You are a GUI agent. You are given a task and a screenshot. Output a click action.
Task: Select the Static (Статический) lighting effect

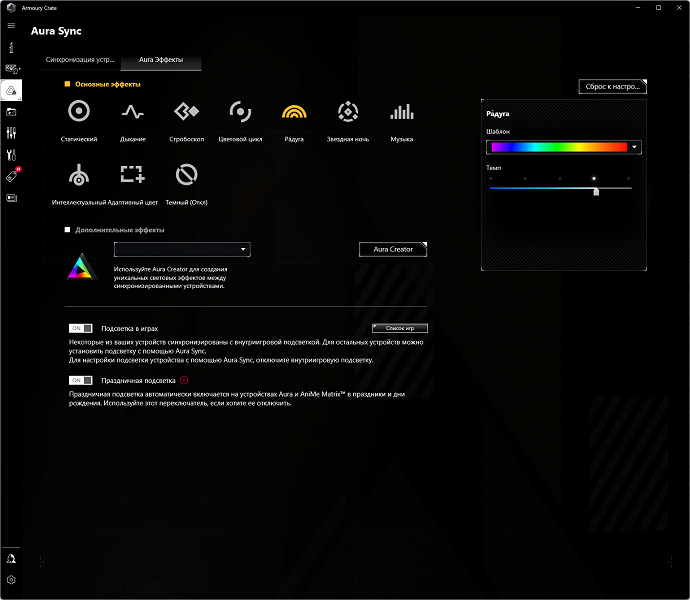pos(79,113)
